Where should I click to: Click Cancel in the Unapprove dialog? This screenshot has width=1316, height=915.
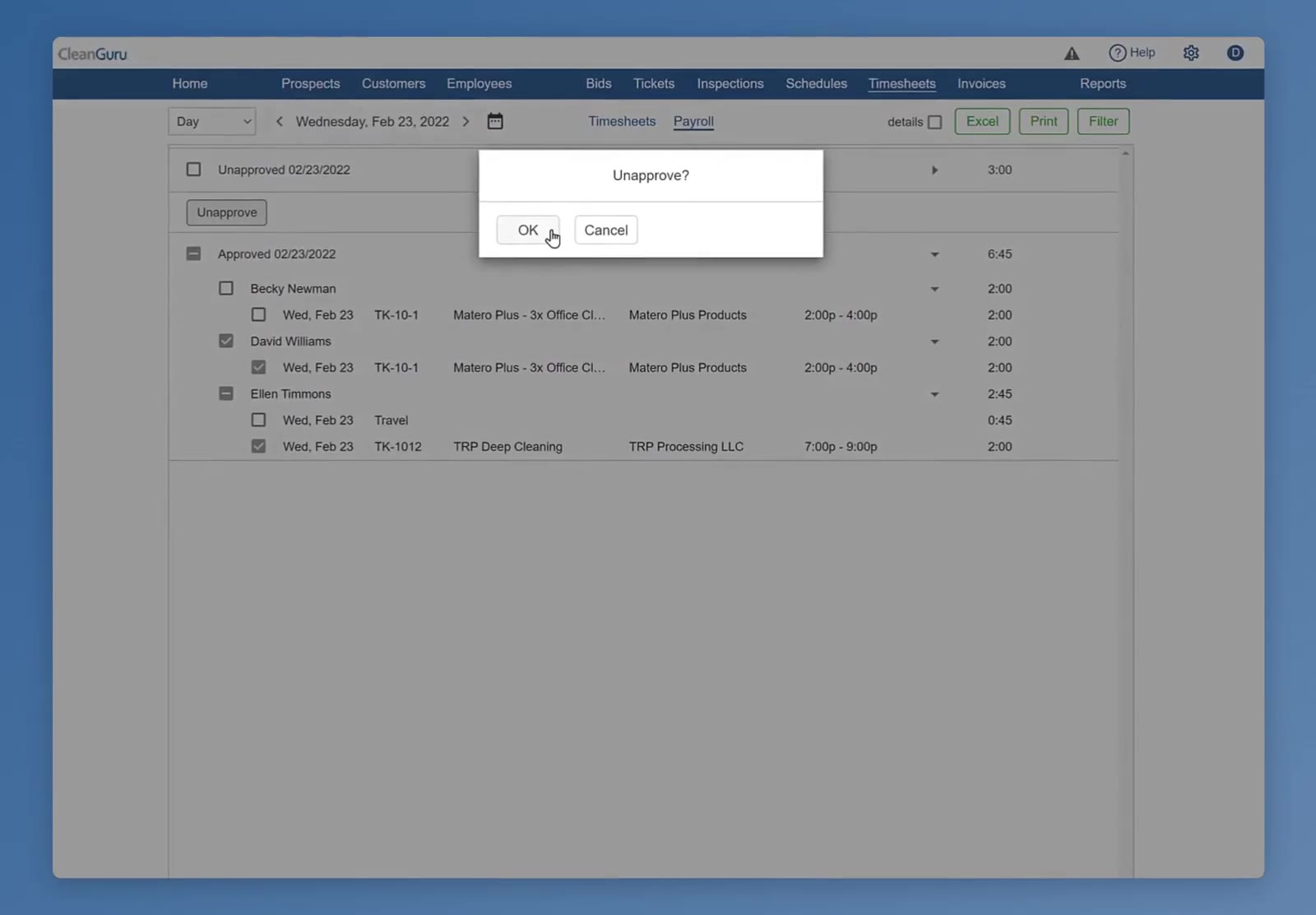605,230
